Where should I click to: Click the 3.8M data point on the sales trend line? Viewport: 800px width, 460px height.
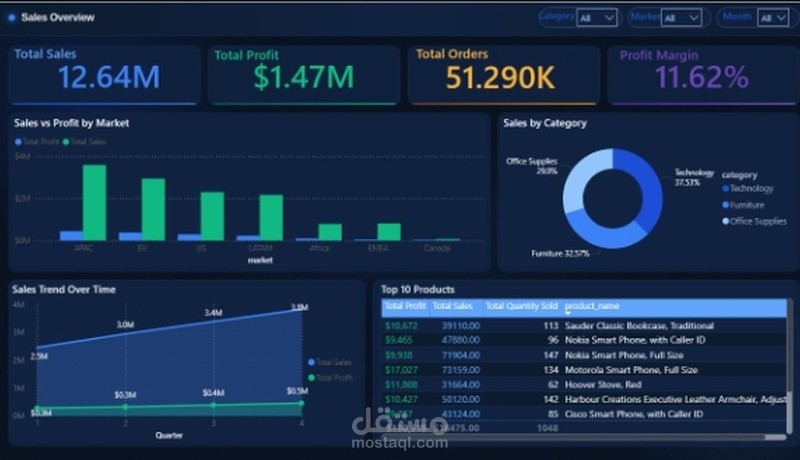click(302, 310)
